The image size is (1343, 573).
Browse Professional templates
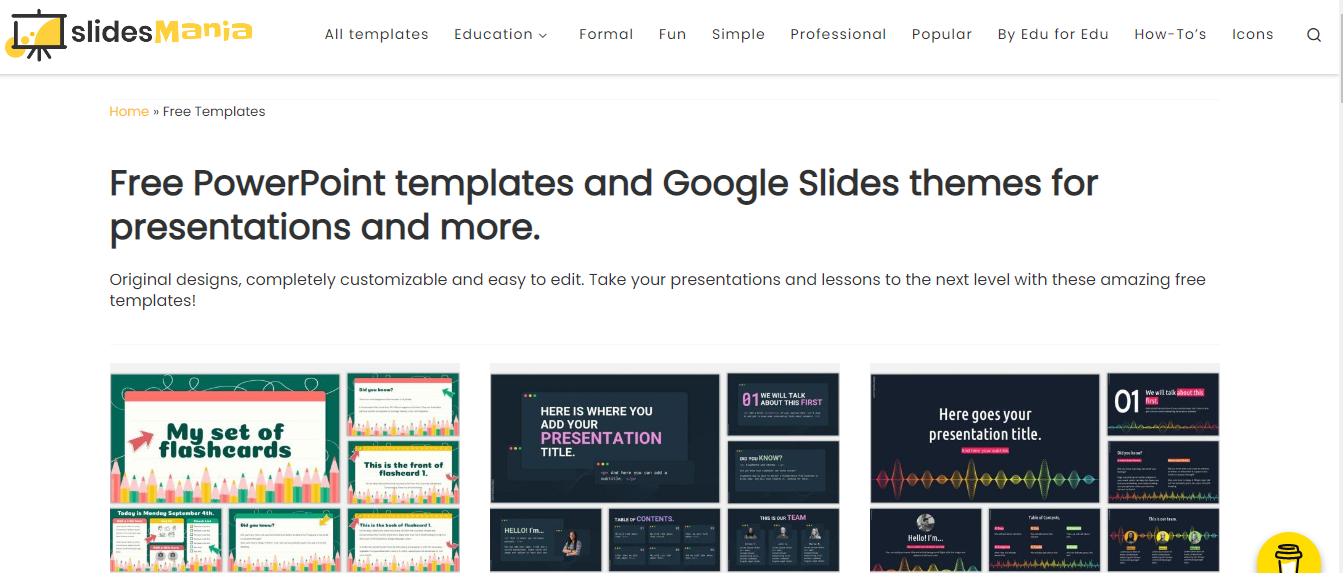coord(838,34)
